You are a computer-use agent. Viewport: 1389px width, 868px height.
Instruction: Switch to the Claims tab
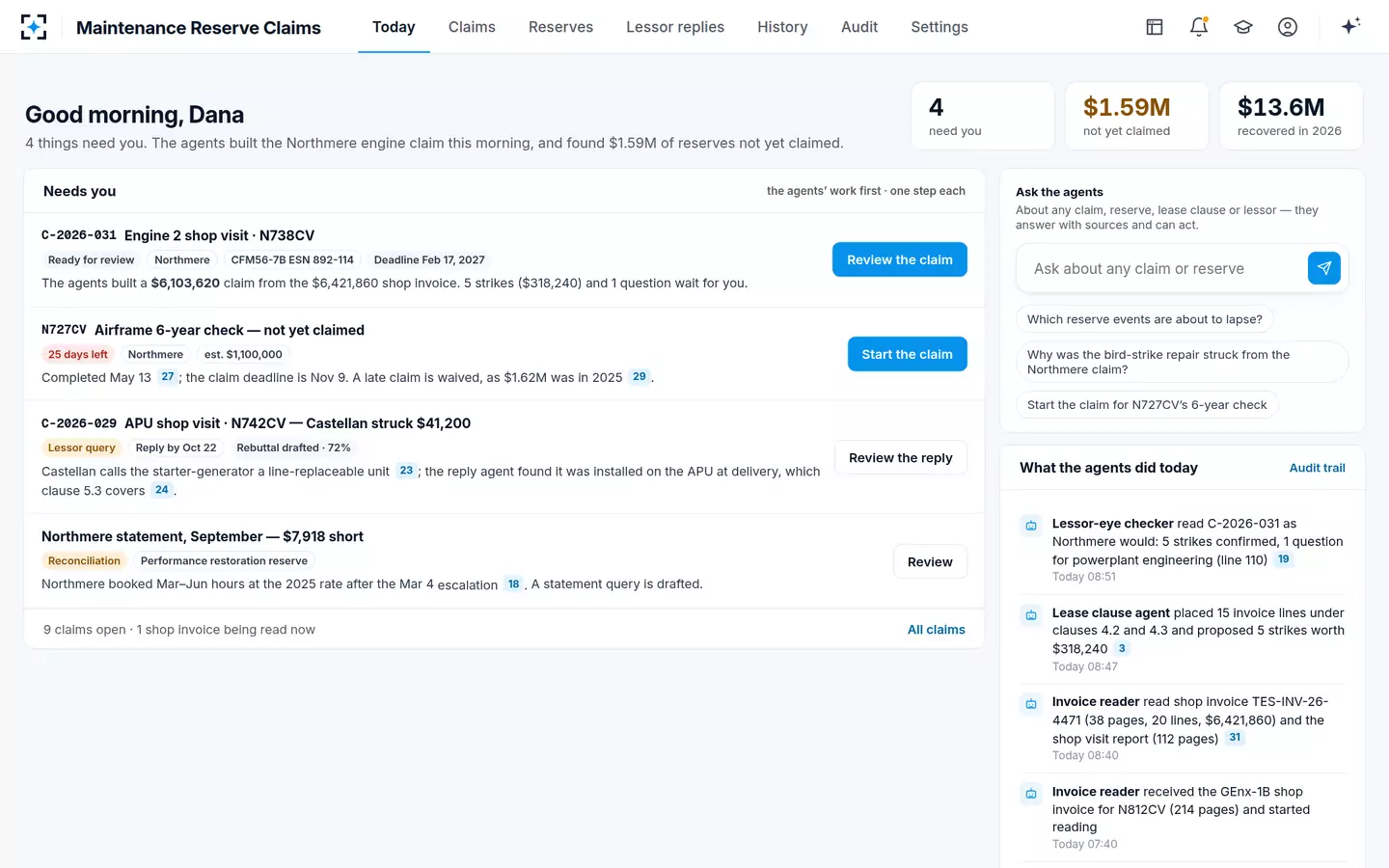pos(472,27)
